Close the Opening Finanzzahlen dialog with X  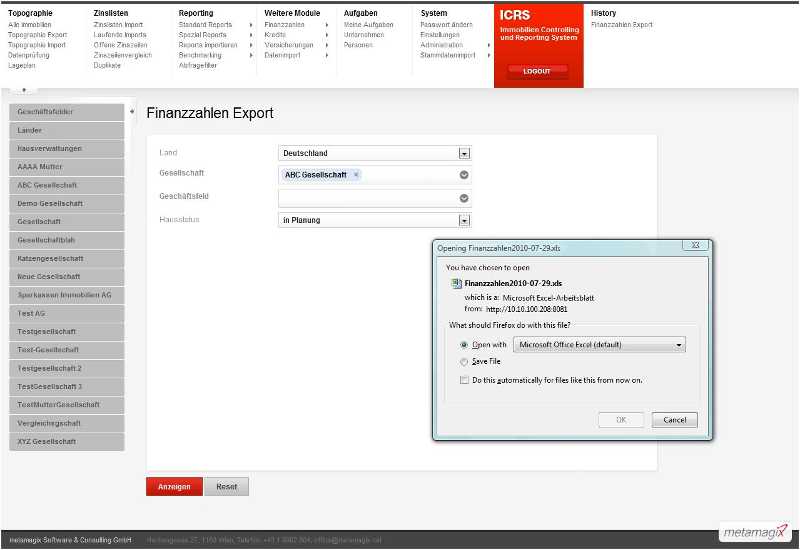pyautogui.click(x=695, y=245)
